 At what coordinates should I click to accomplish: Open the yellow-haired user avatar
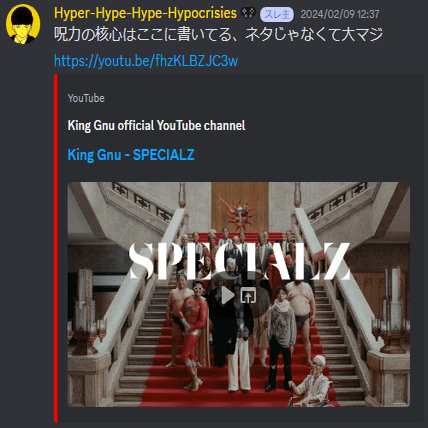23,24
